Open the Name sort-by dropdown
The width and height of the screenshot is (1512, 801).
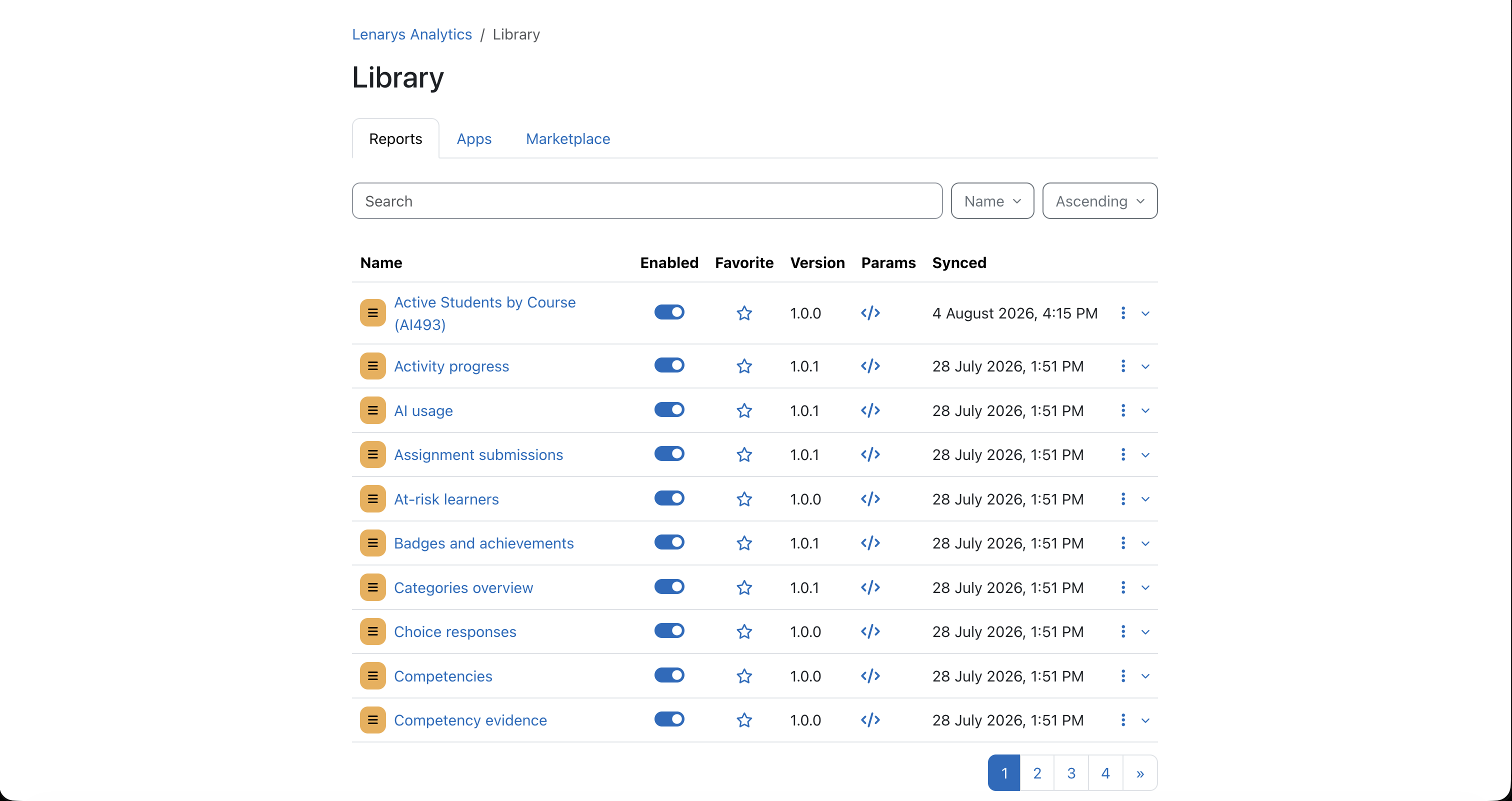[992, 201]
